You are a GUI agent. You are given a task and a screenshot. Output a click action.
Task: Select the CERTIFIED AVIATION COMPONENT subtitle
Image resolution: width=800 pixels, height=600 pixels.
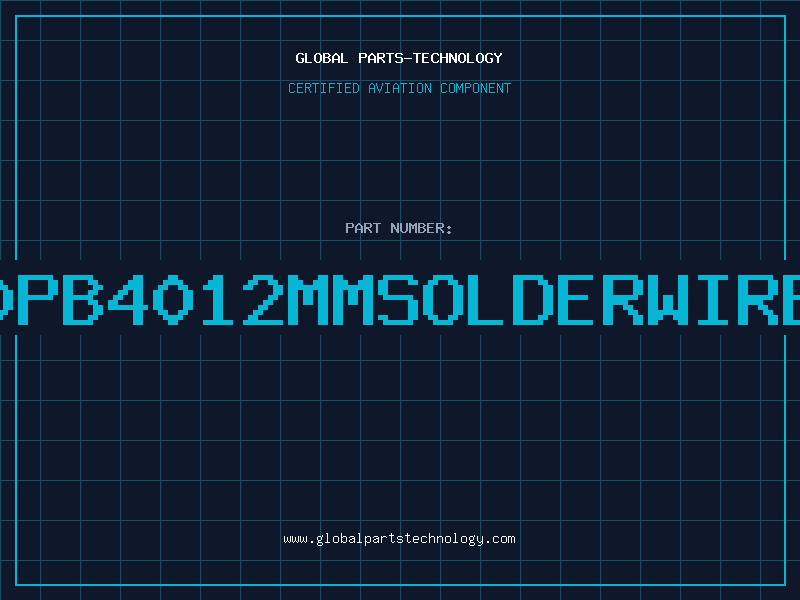click(x=399, y=88)
